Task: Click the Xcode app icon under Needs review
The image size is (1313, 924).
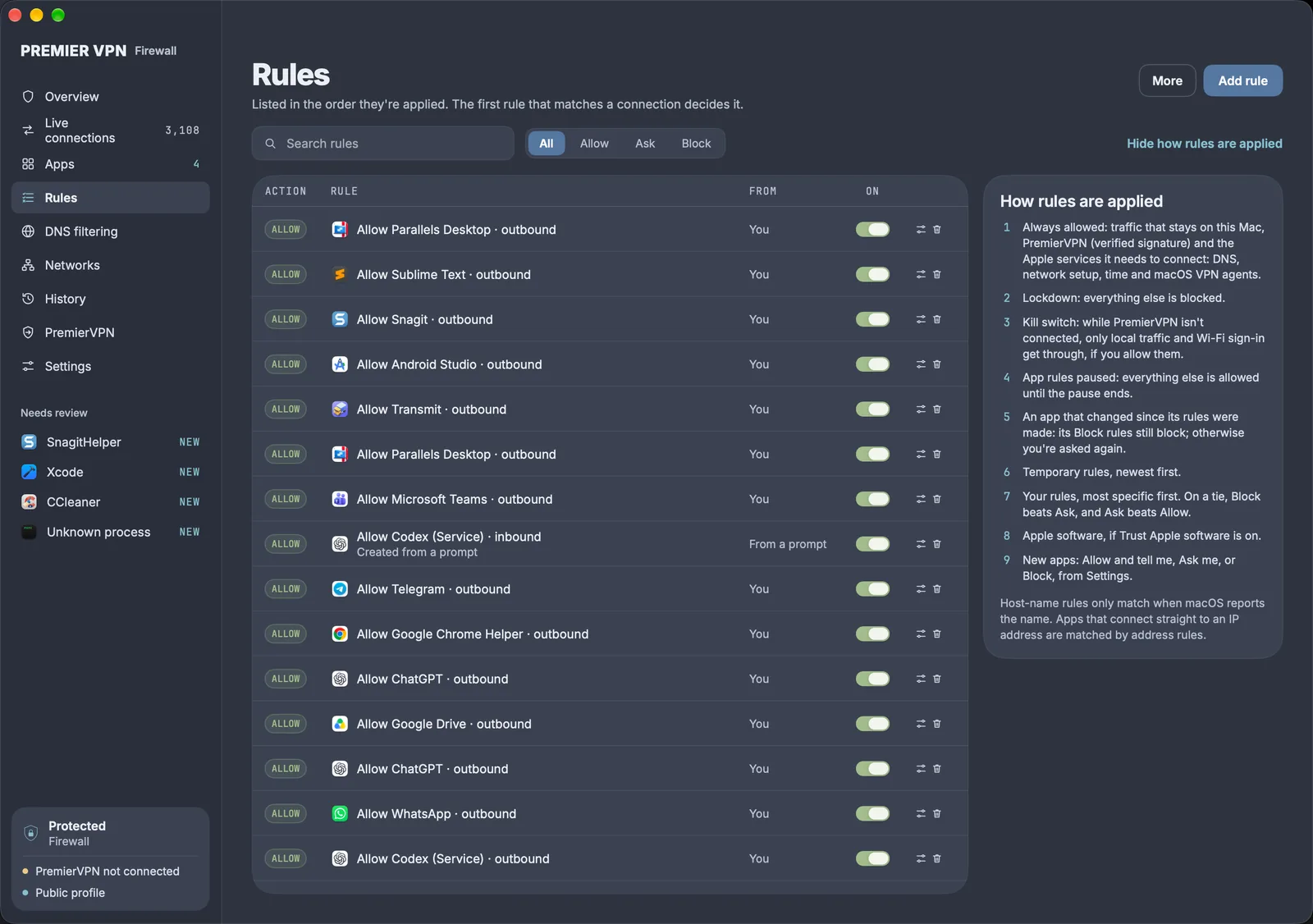Action: click(29, 472)
